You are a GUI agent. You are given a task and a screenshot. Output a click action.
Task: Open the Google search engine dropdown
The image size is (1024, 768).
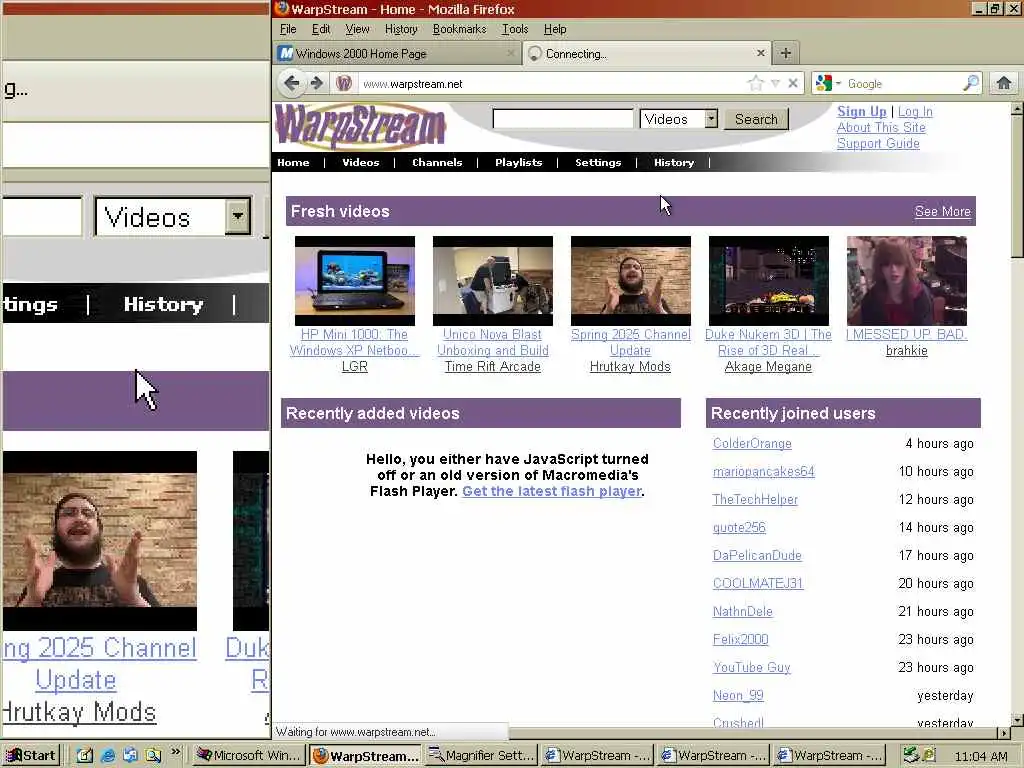click(x=838, y=84)
